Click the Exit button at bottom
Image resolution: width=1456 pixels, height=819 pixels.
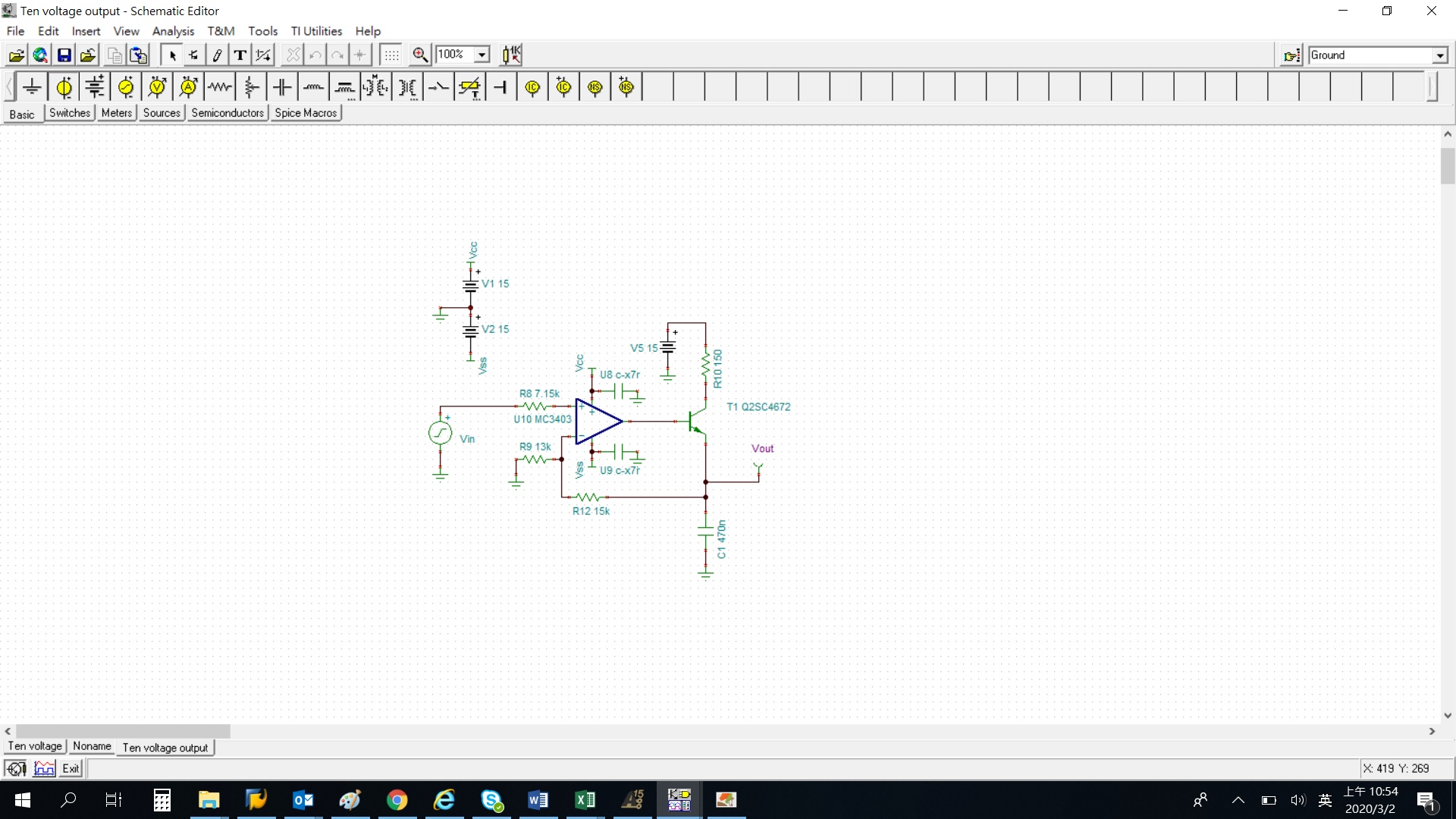click(x=71, y=768)
